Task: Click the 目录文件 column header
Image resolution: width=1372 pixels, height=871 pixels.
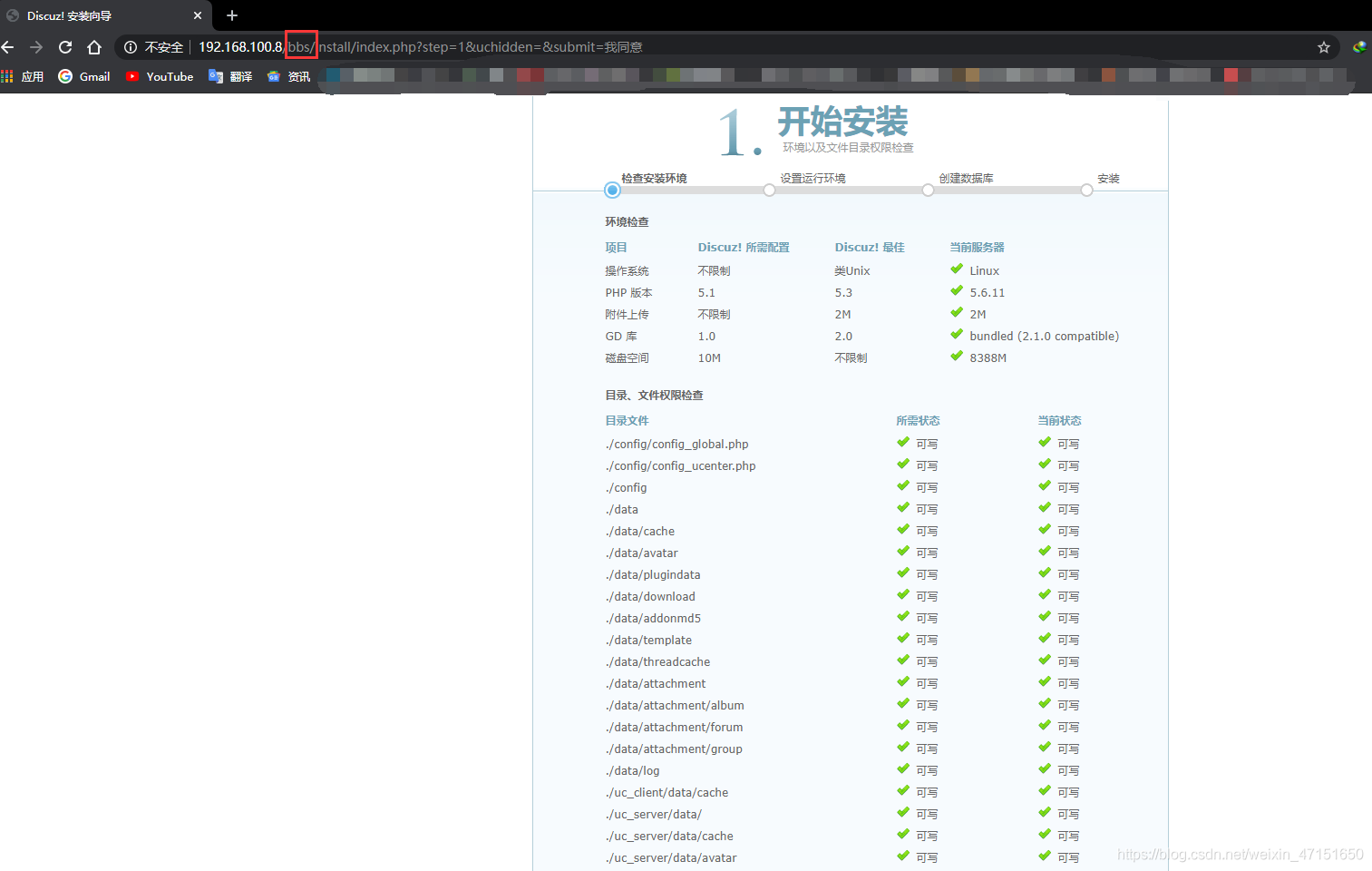Action: click(x=627, y=421)
